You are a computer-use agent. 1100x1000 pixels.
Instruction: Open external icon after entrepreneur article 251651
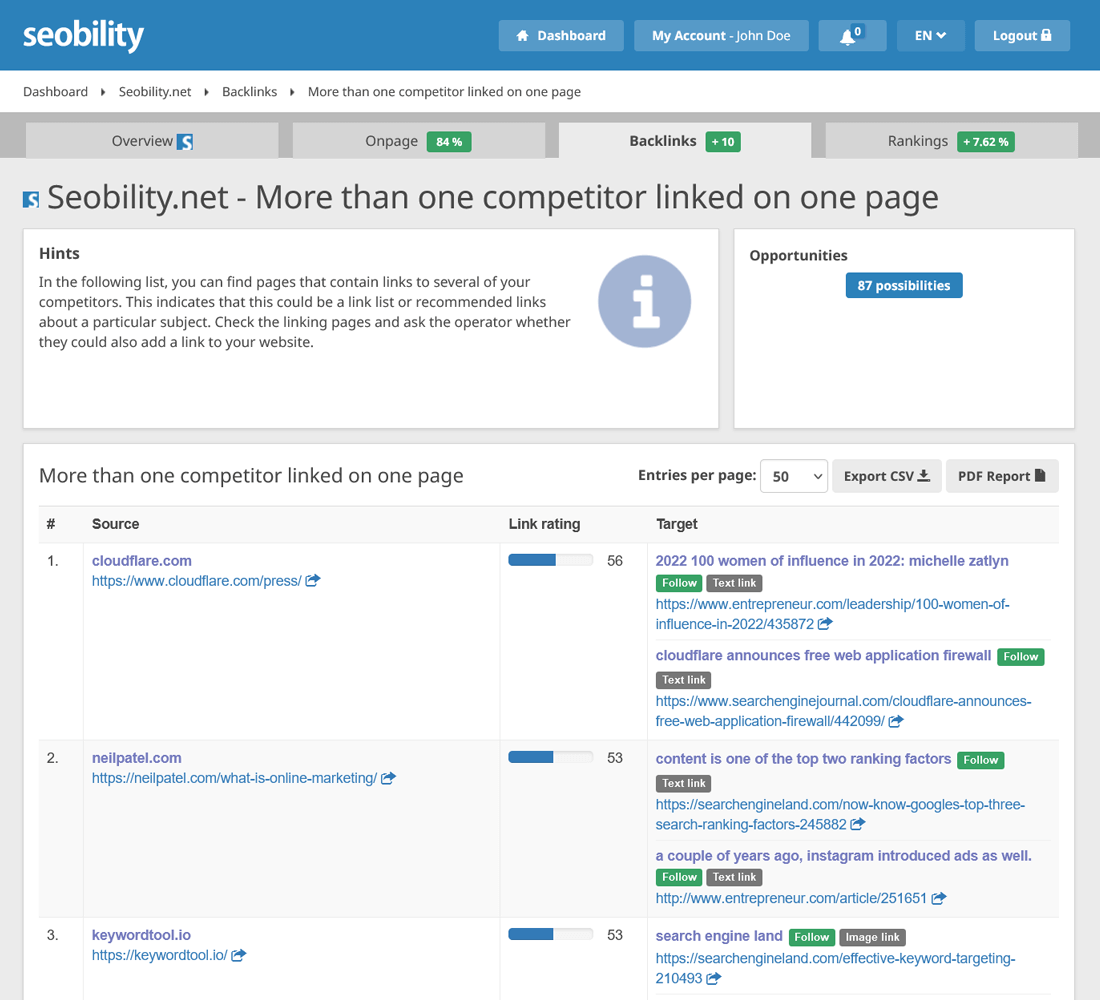point(939,898)
